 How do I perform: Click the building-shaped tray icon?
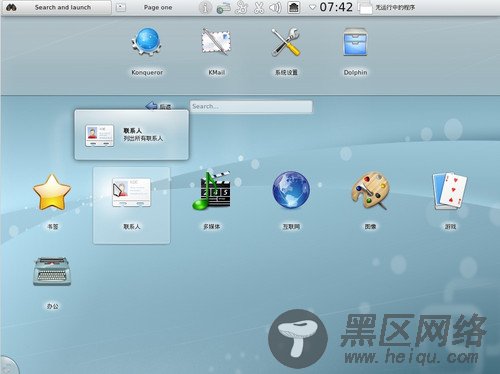pyautogui.click(x=293, y=7)
